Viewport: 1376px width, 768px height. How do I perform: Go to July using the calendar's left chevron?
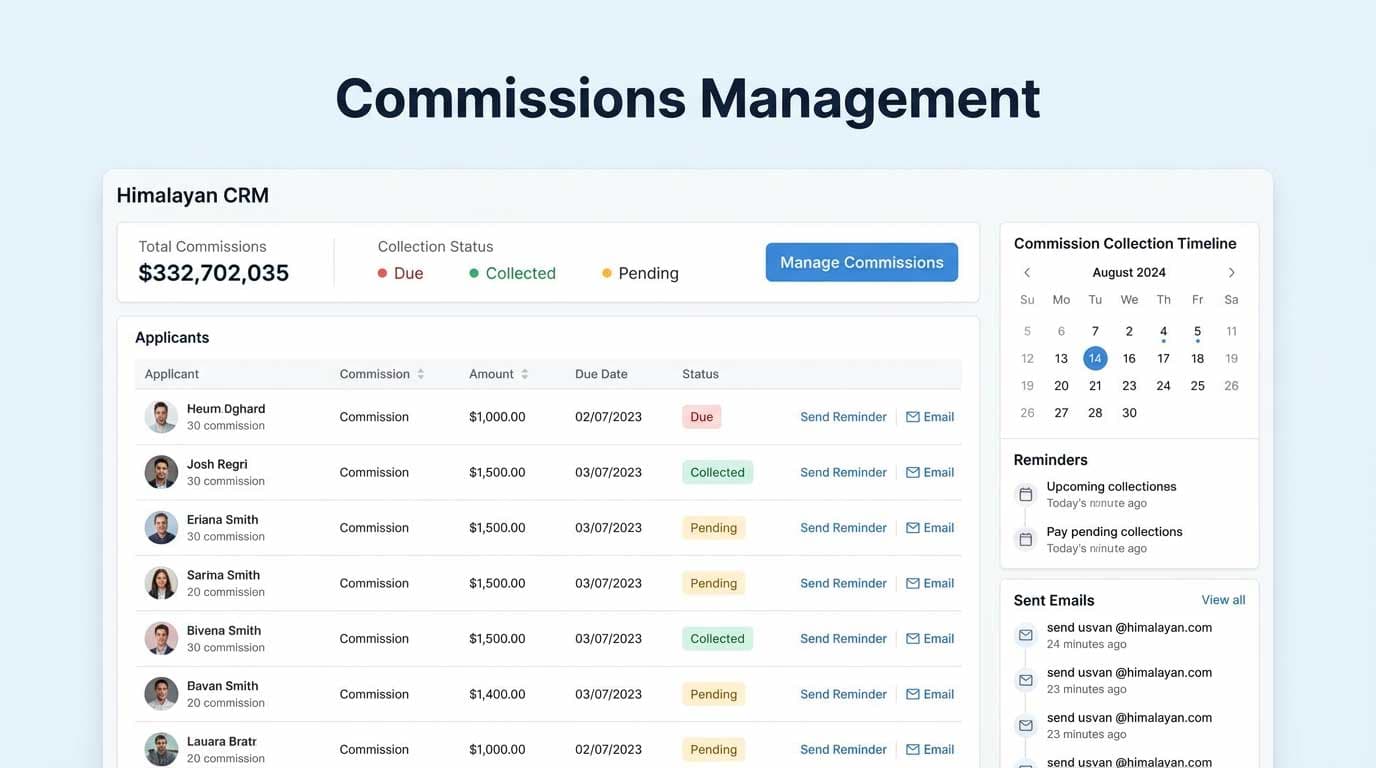point(1027,271)
